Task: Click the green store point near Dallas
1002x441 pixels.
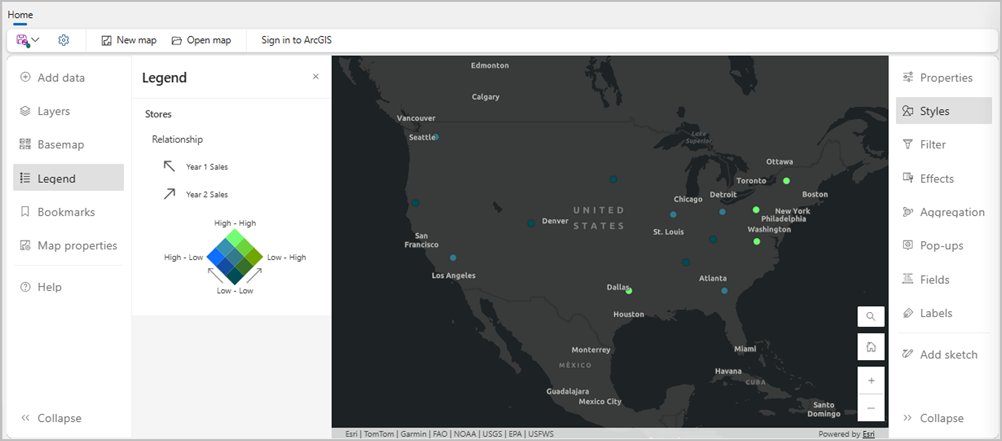Action: pos(629,291)
